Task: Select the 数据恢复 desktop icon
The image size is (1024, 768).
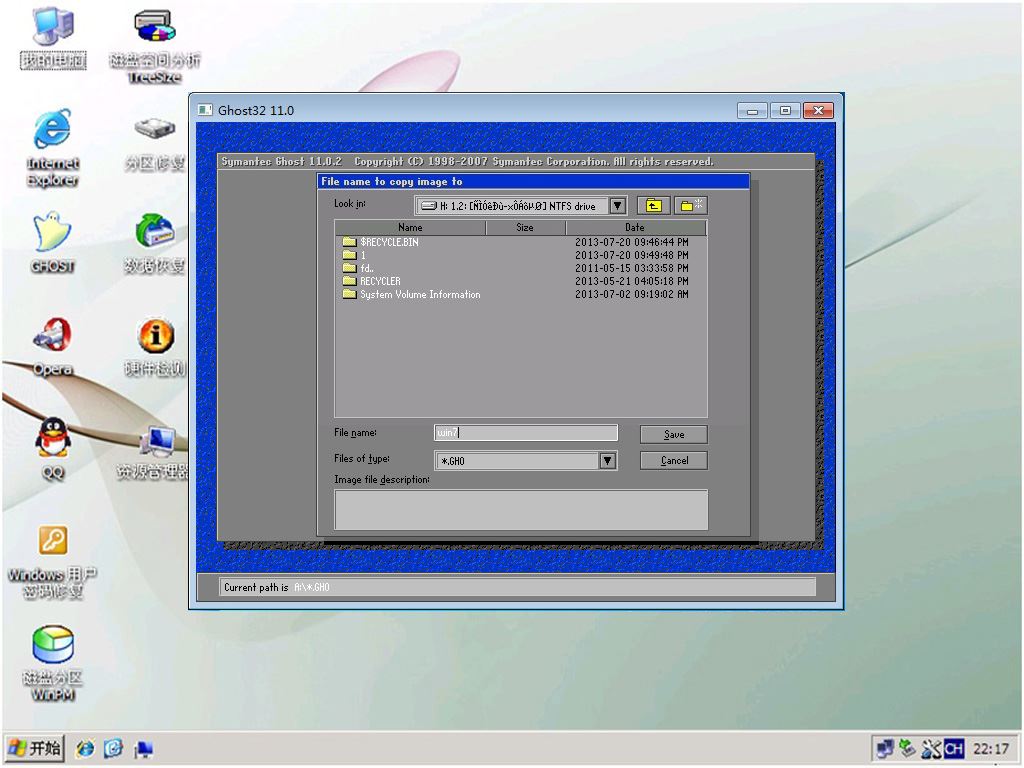Action: [x=155, y=243]
